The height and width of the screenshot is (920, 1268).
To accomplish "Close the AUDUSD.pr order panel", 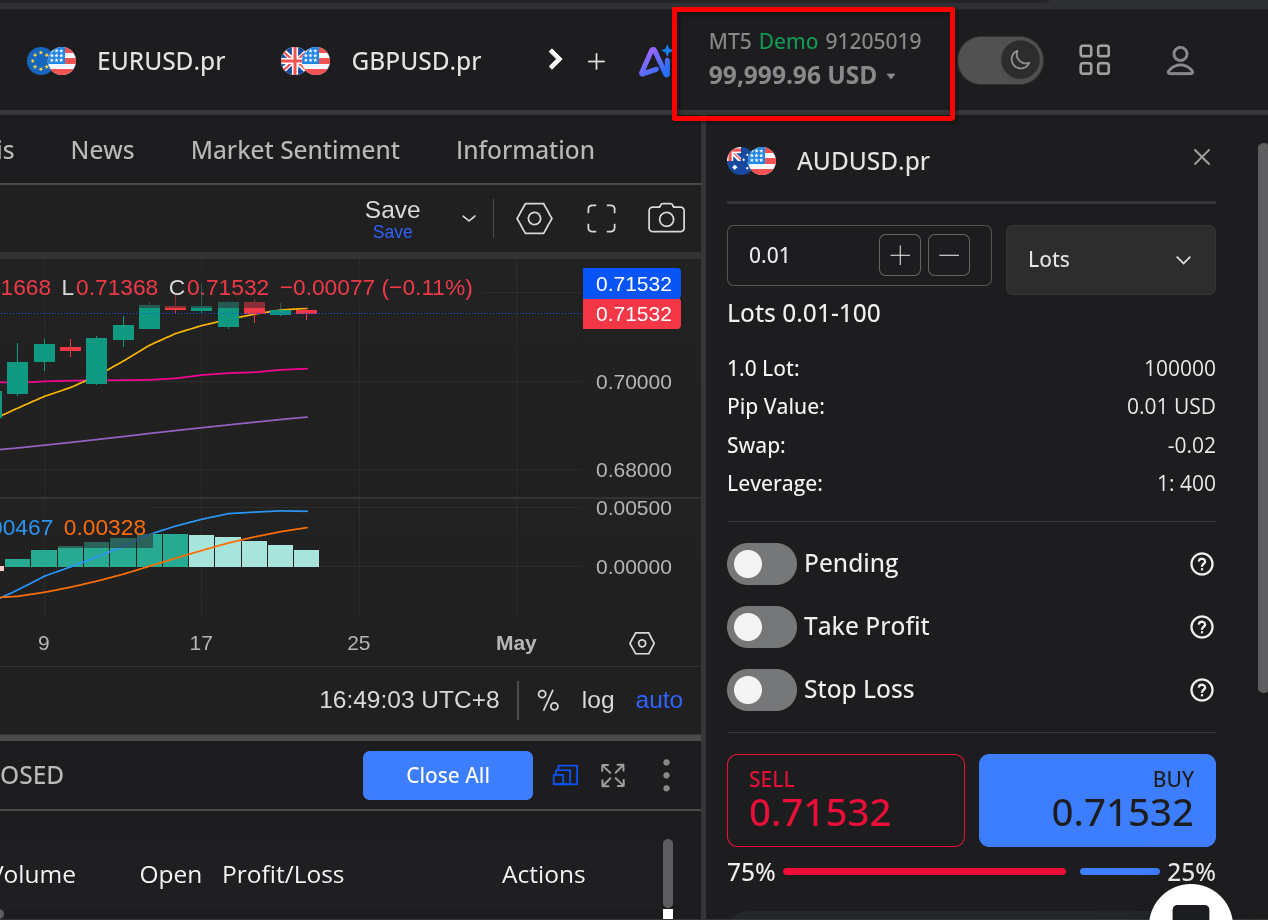I will click(1202, 158).
